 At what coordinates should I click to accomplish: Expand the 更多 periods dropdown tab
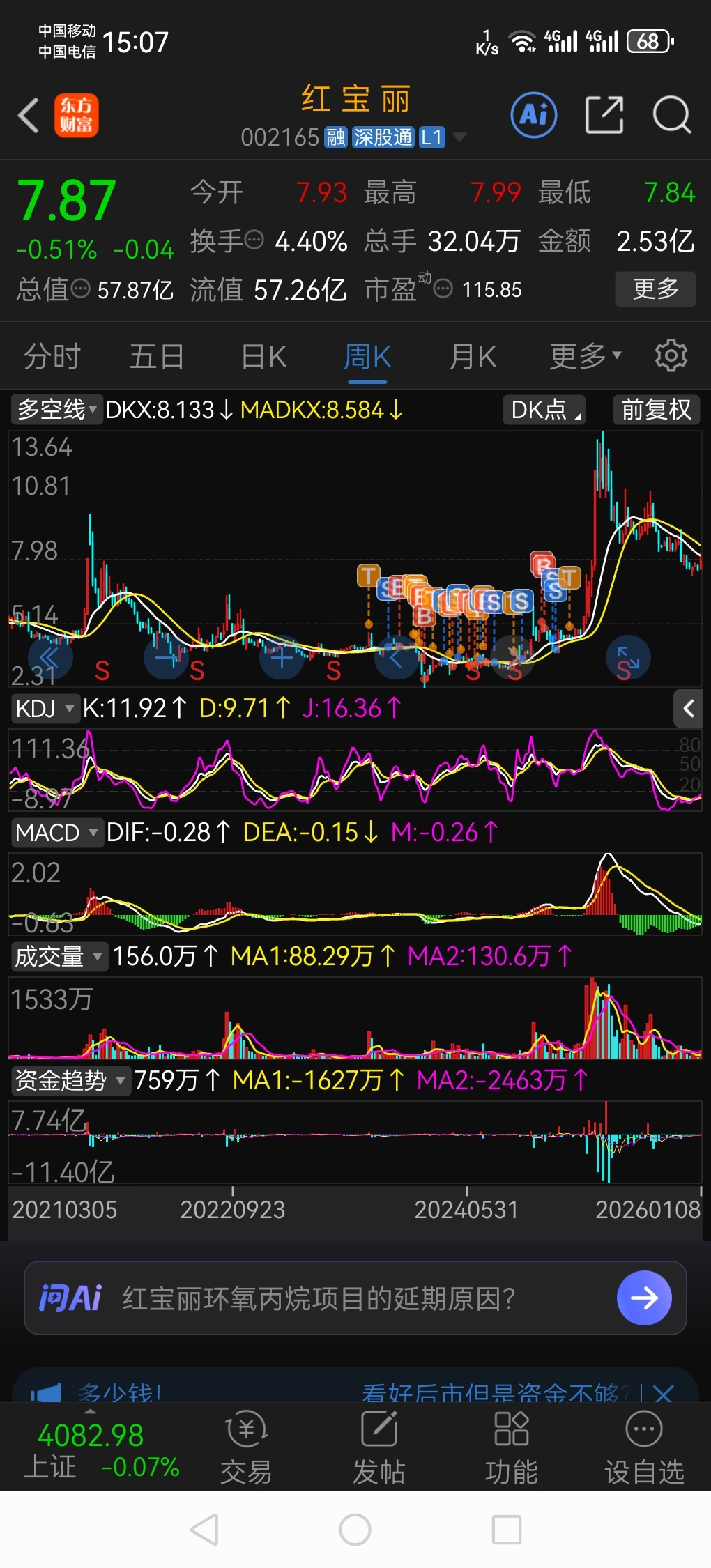pos(586,356)
